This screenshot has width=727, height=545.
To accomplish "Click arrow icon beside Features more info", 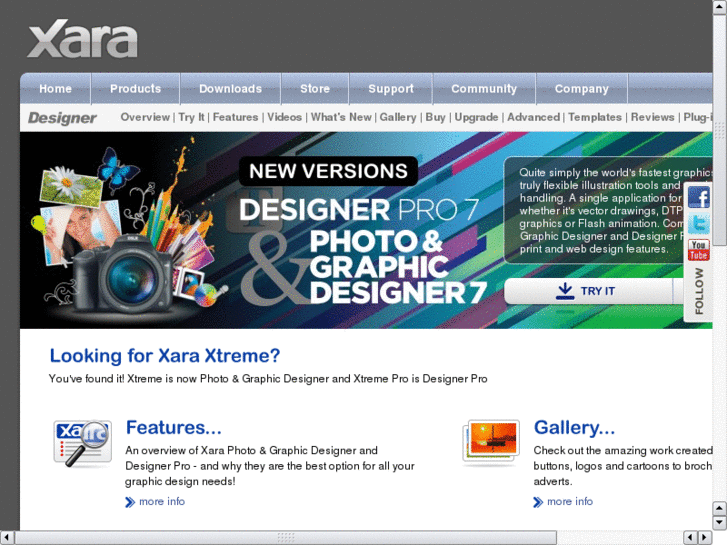I will click(130, 502).
